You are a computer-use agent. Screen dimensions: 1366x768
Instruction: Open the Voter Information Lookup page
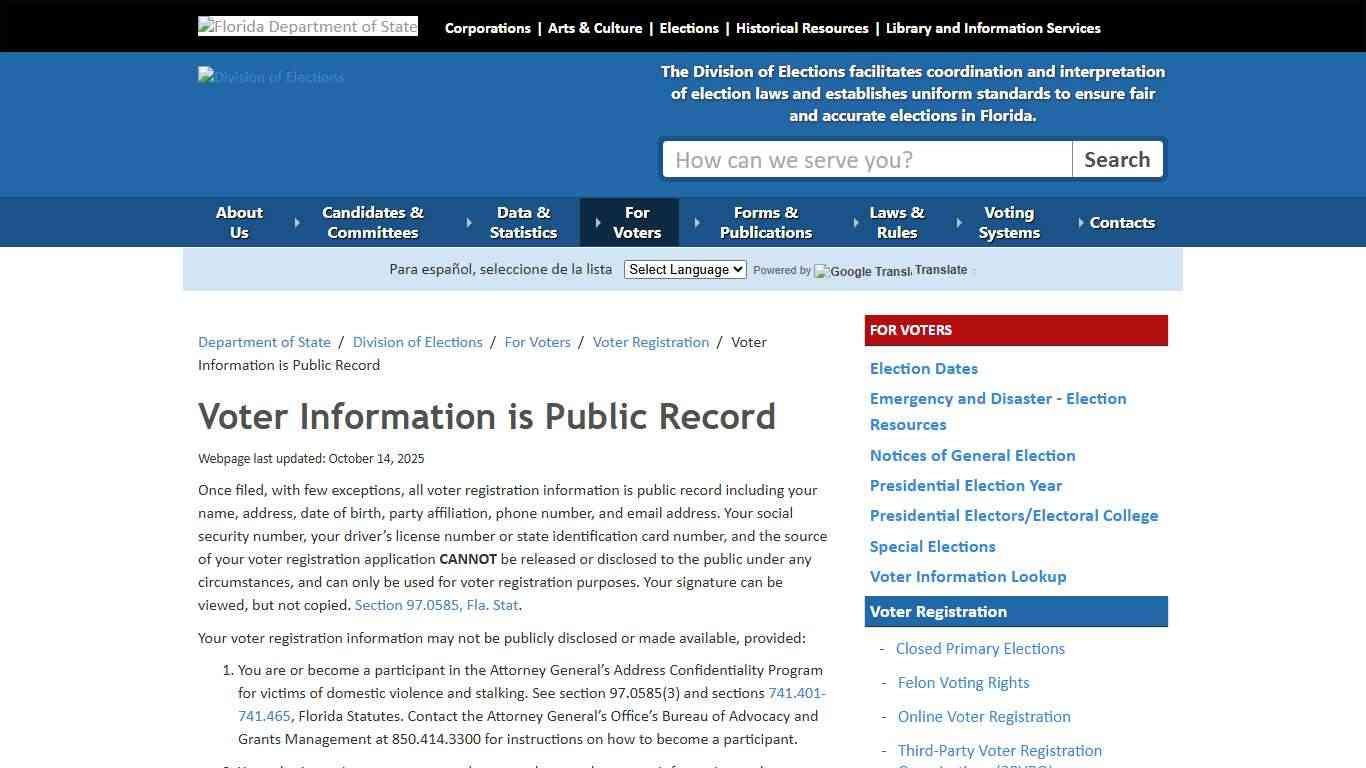click(968, 576)
